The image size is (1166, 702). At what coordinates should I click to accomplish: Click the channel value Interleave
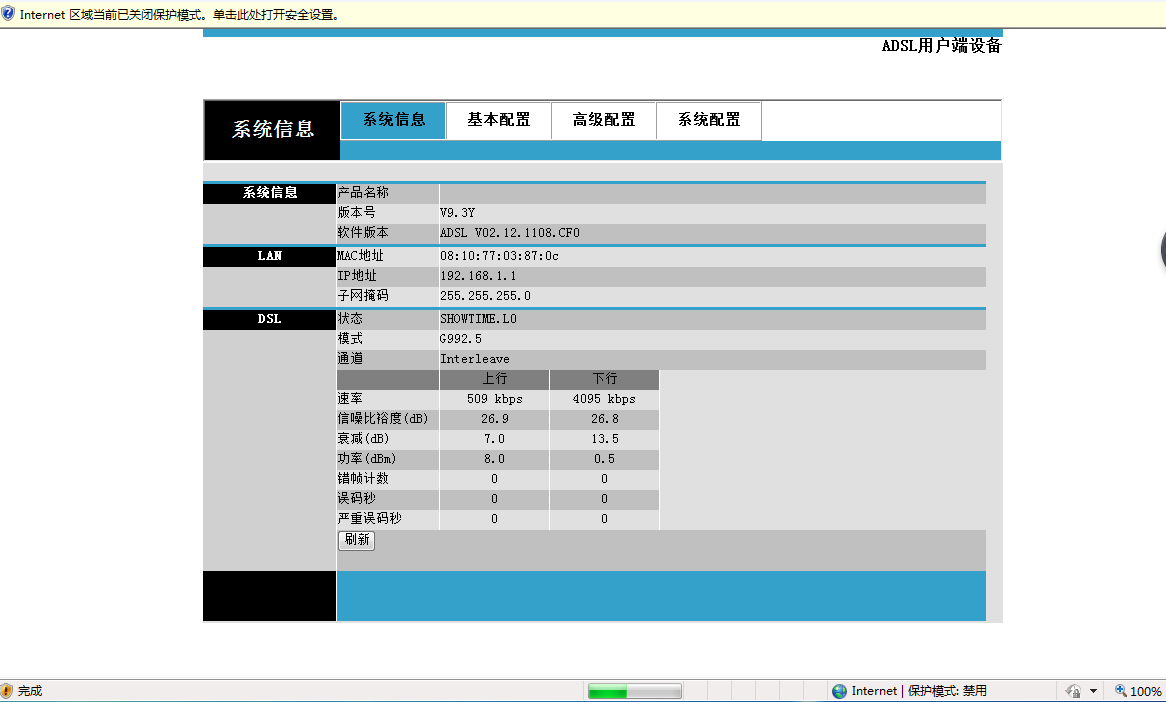pyautogui.click(x=474, y=359)
